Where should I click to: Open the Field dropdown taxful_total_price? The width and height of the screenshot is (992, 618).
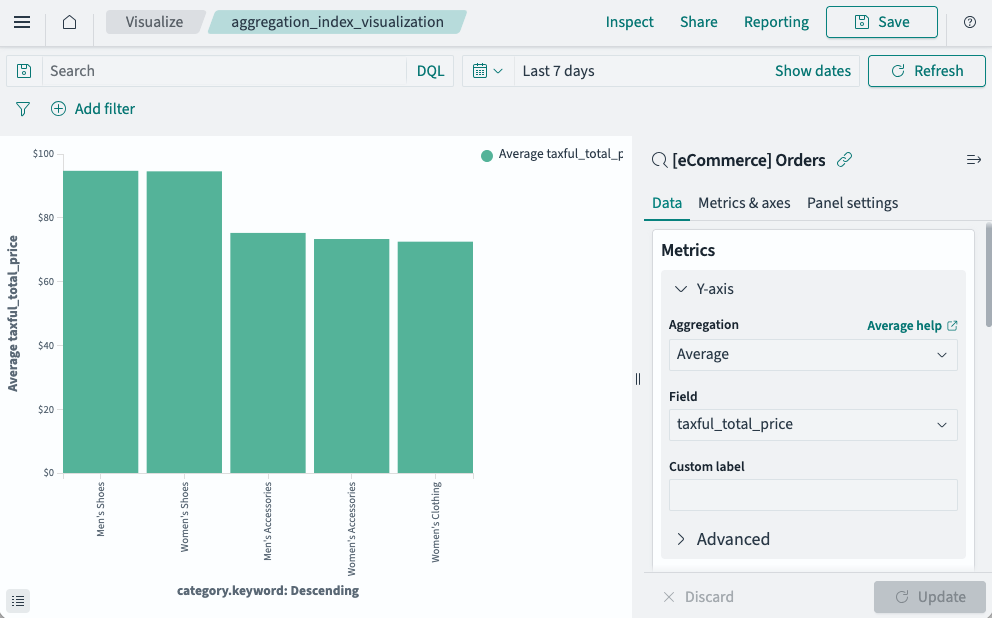813,424
